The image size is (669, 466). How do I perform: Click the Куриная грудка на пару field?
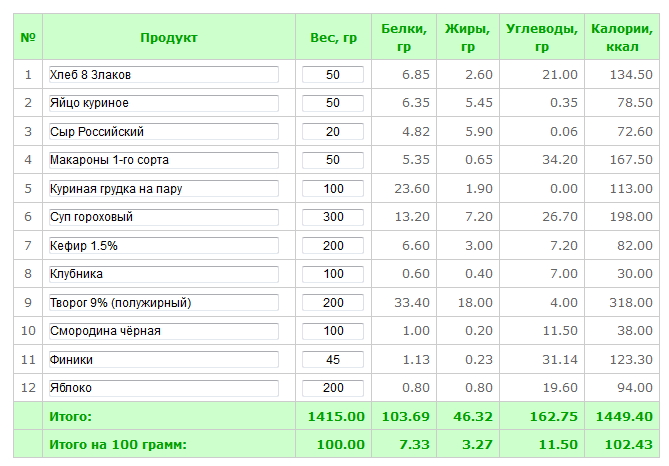click(163, 189)
